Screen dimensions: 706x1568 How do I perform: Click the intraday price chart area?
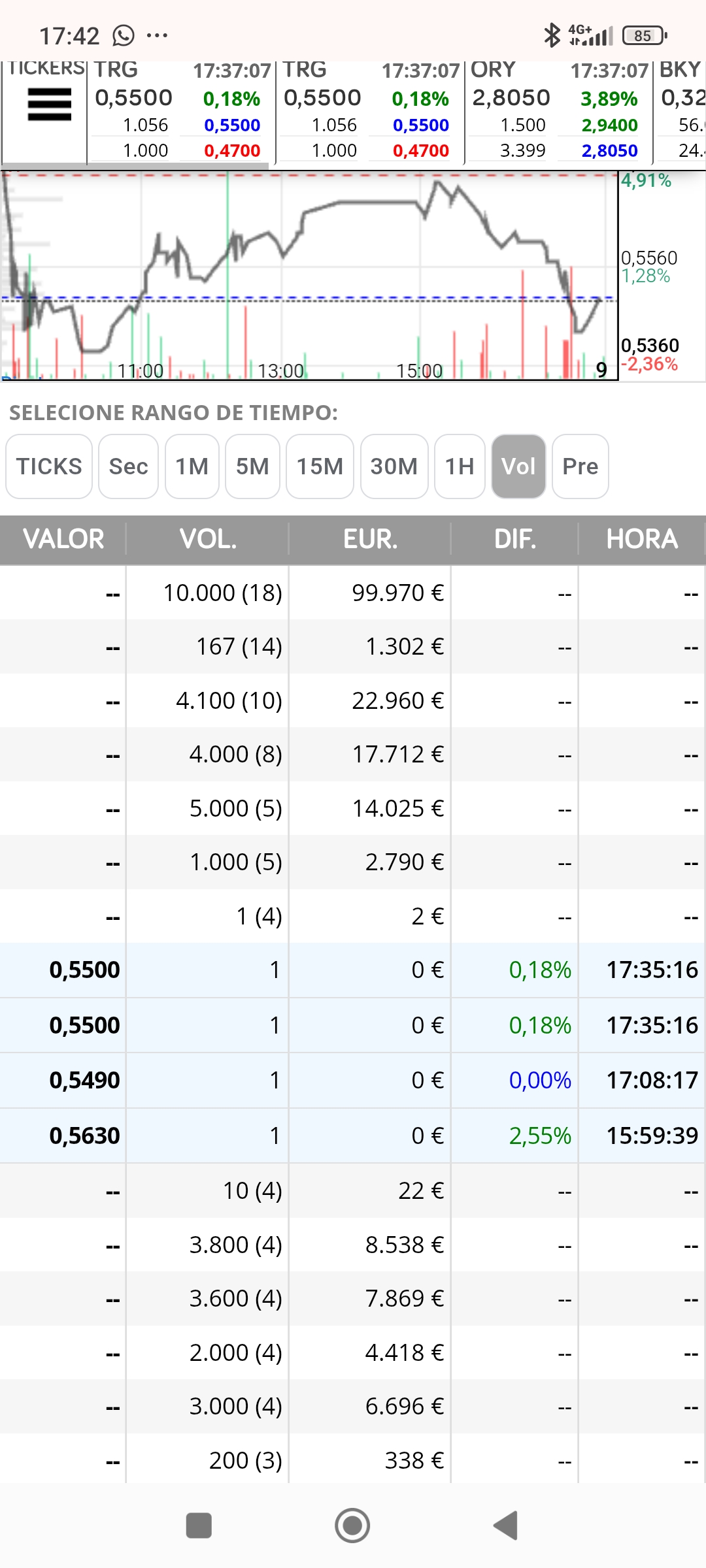pos(309,276)
